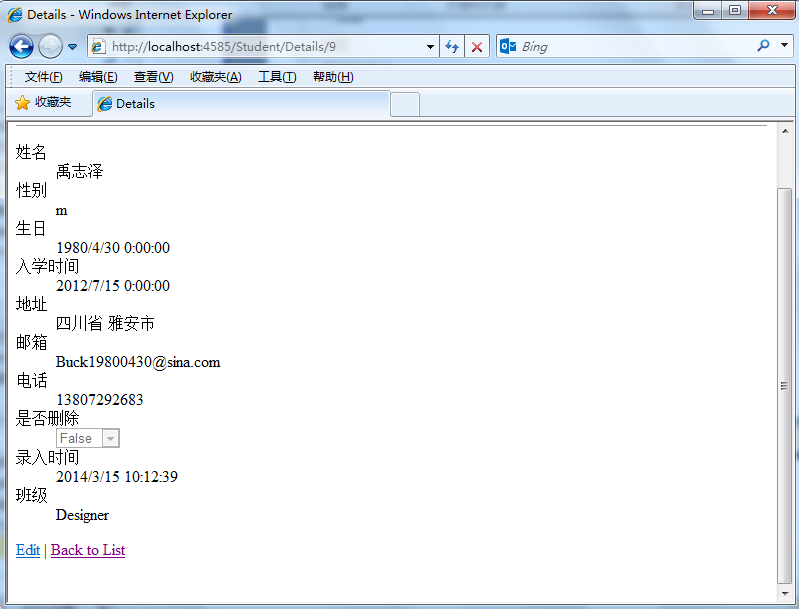Expand the address bar history dropdown
The image size is (799, 609).
point(430,47)
